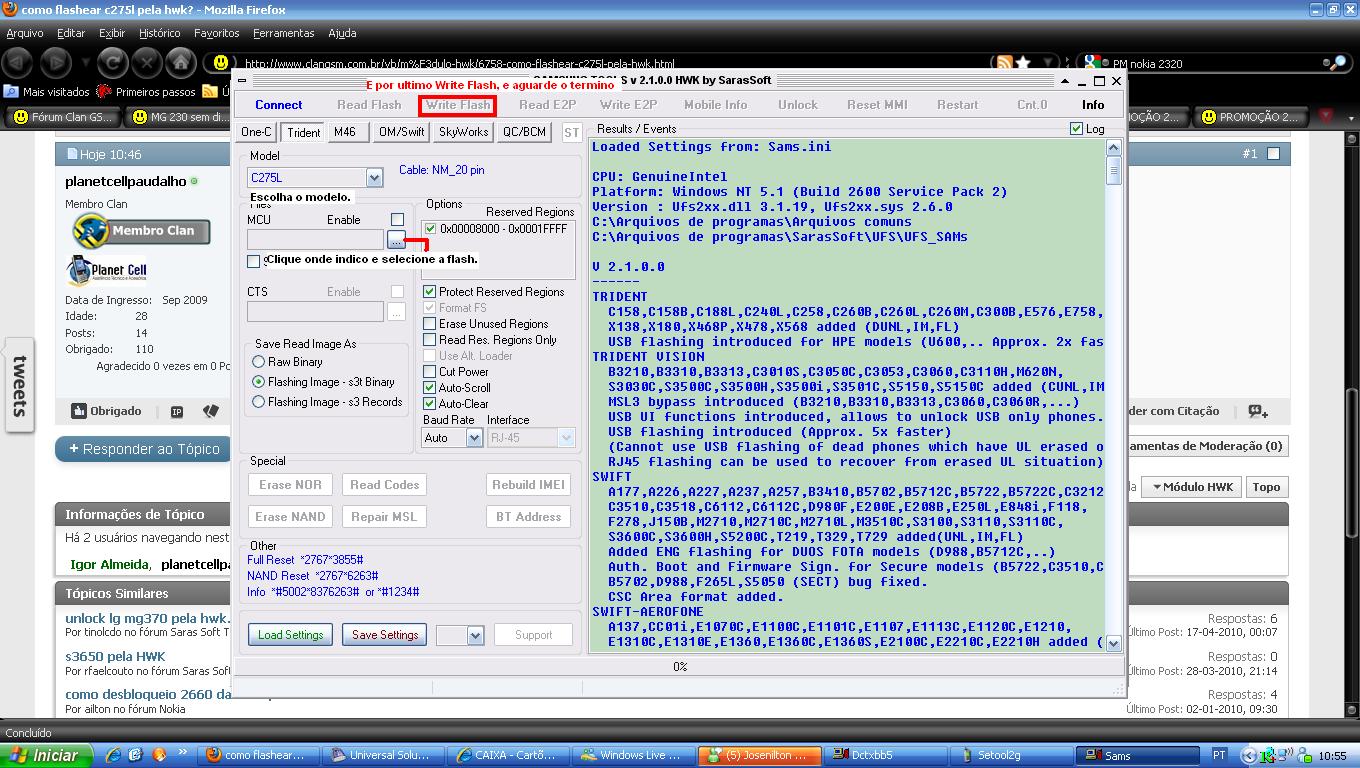Switch to Windows Live taskbar window

[632, 755]
